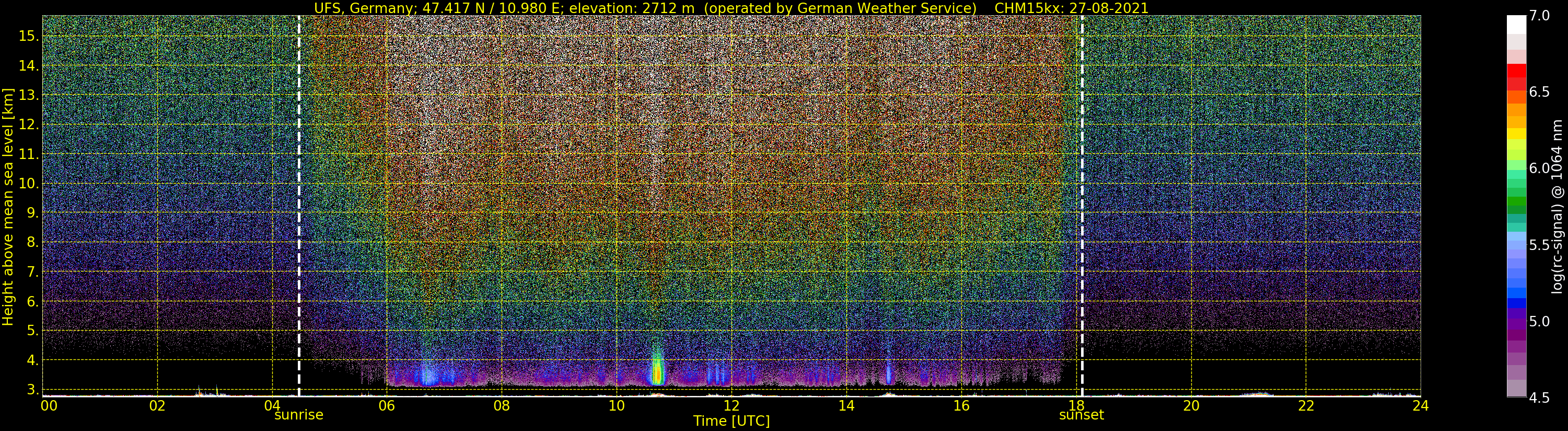Click the white dashed sunrise line
This screenshot has width=1568, height=431.
pyautogui.click(x=299, y=206)
